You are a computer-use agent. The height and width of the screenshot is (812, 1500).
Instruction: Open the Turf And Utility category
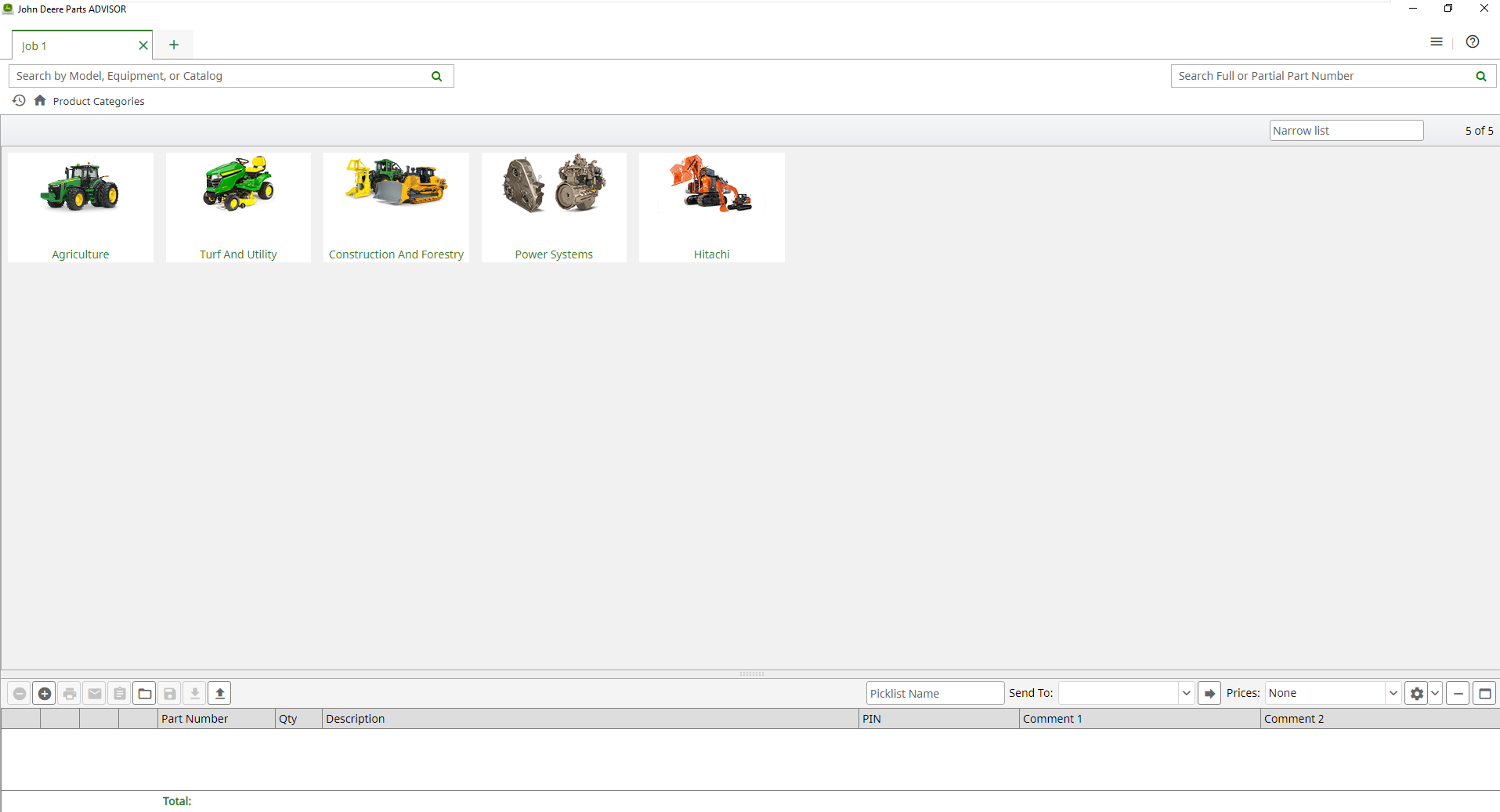pos(238,208)
